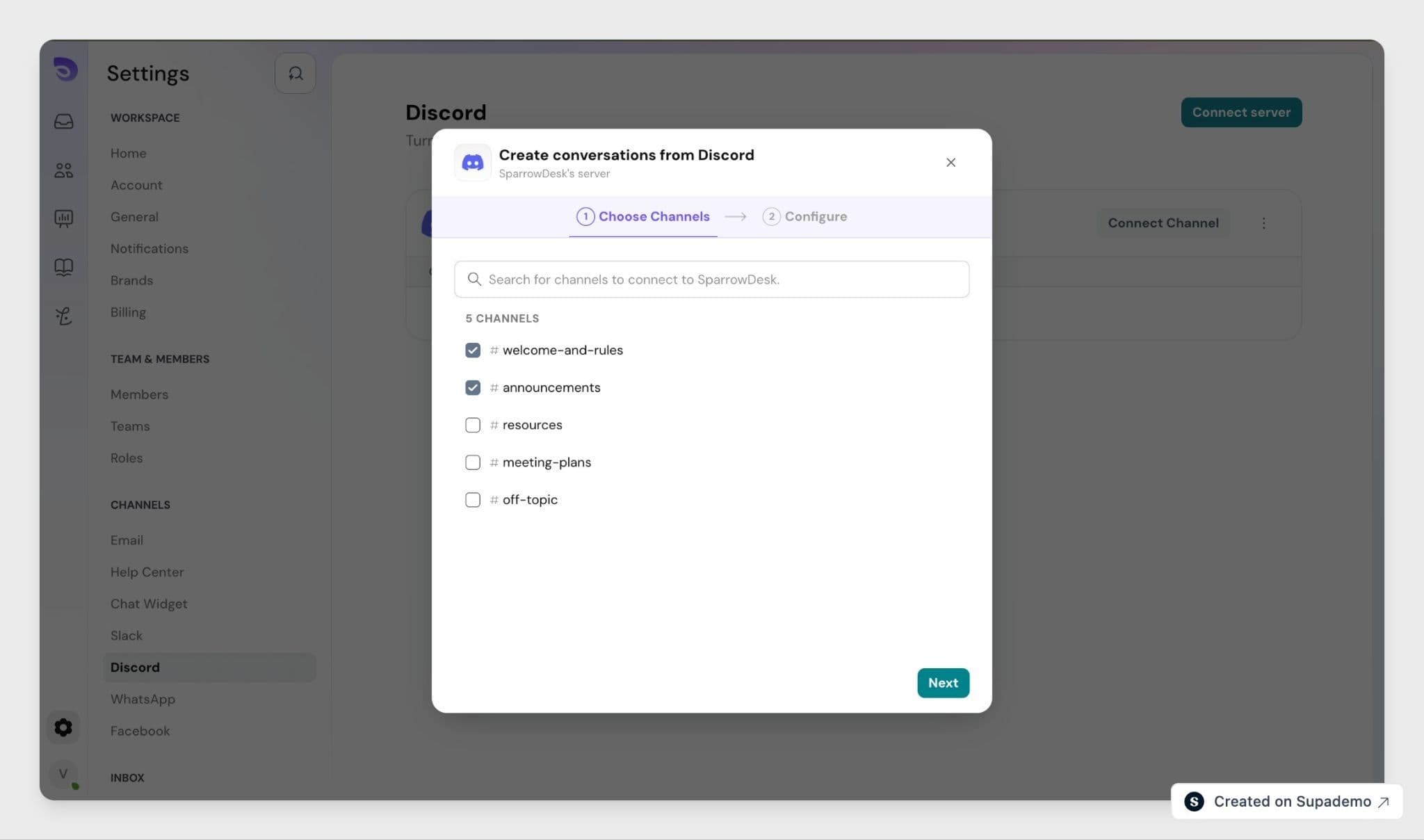Image resolution: width=1424 pixels, height=840 pixels.
Task: Open Slack channel settings
Action: click(127, 636)
